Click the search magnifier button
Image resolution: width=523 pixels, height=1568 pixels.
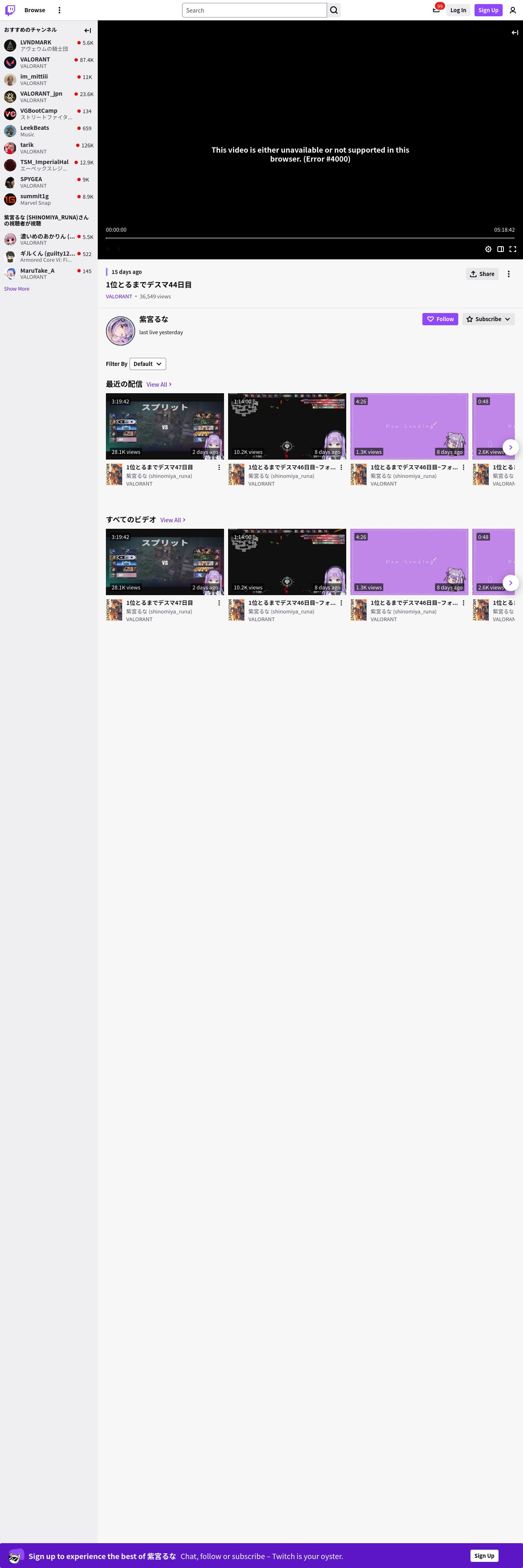click(x=334, y=10)
